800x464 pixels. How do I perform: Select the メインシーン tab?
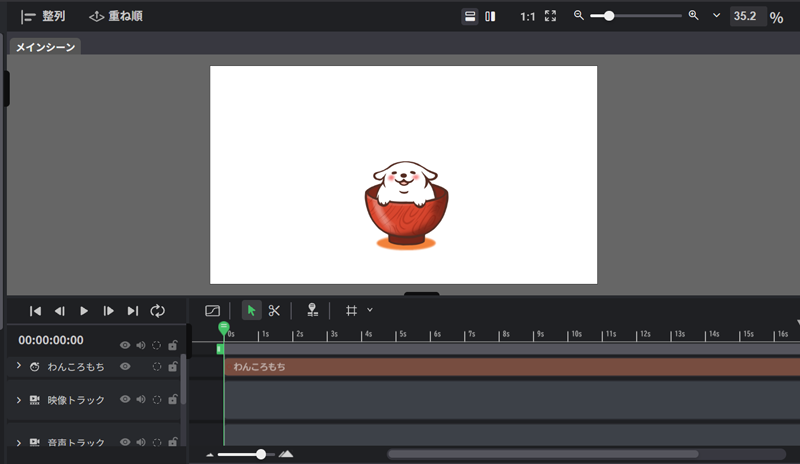coord(45,47)
